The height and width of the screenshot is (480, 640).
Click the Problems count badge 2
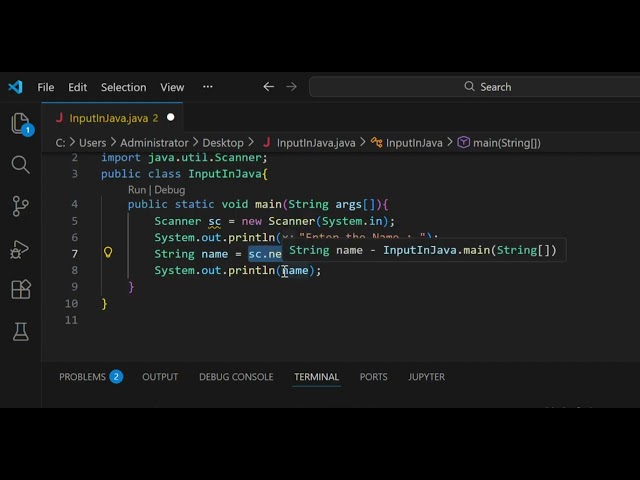pyautogui.click(x=116, y=377)
